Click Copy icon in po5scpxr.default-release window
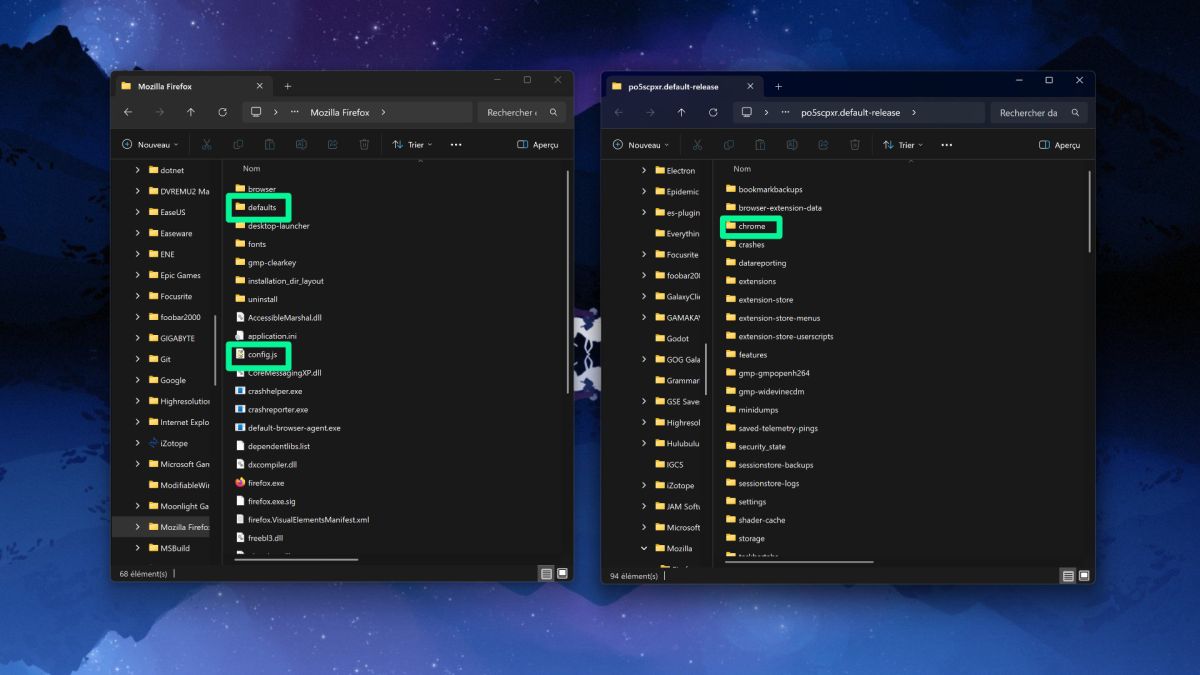The height and width of the screenshot is (675, 1200). [x=729, y=145]
